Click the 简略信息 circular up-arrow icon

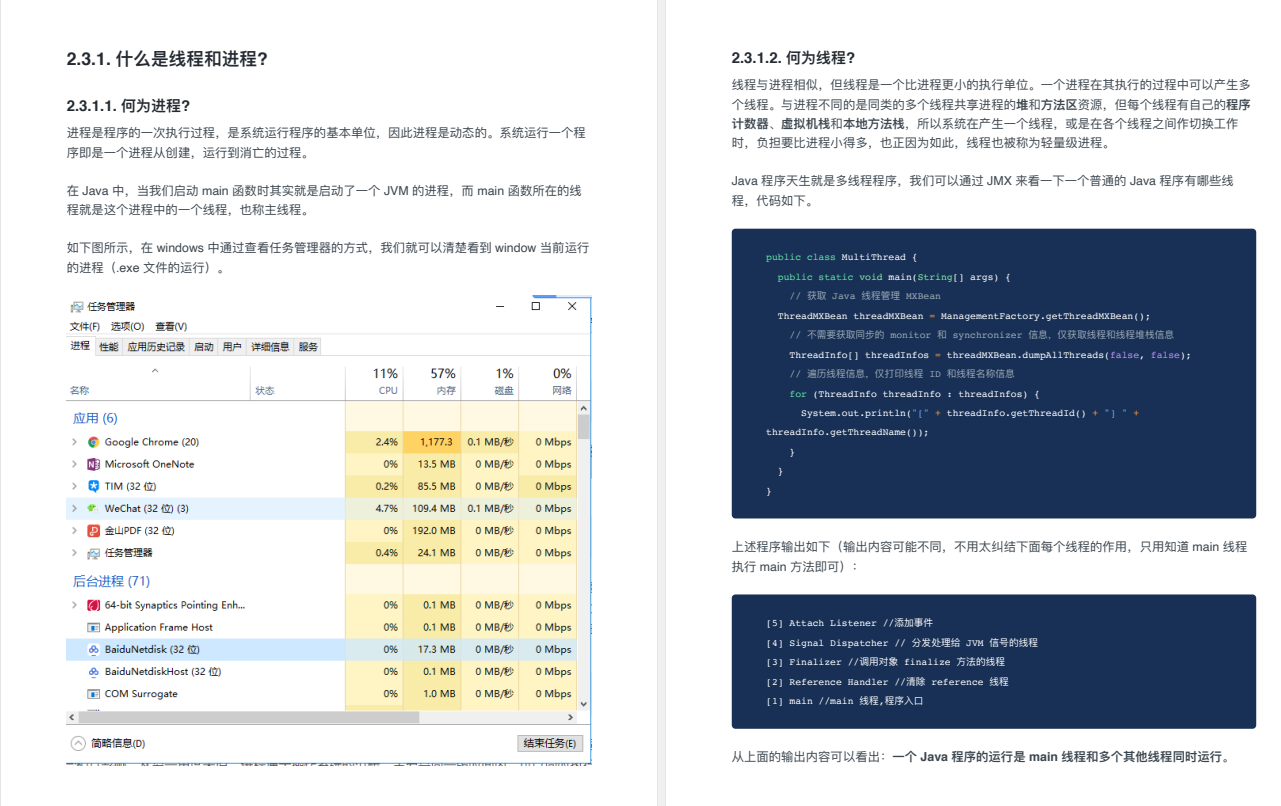[78, 743]
